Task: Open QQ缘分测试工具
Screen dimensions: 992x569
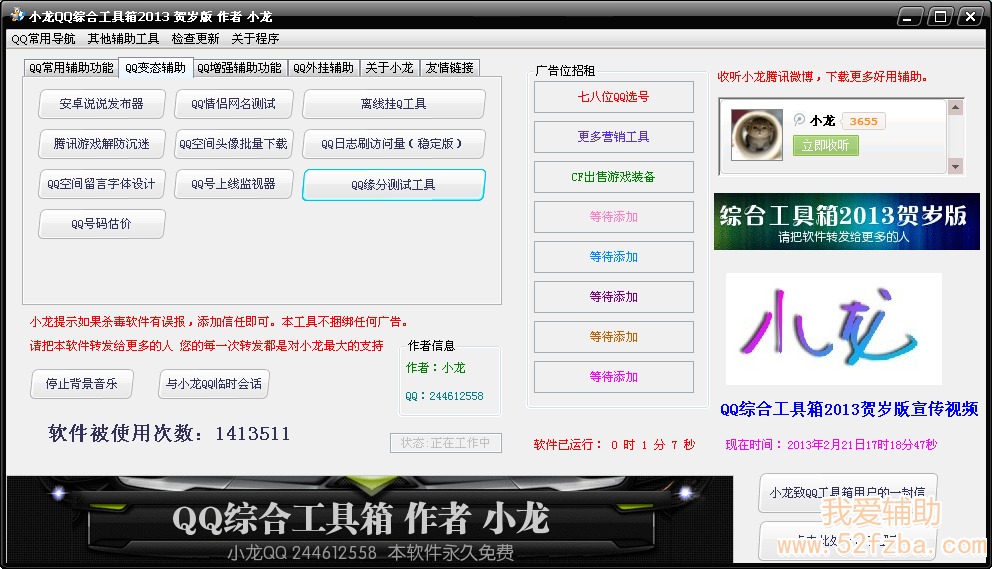Action: 394,184
